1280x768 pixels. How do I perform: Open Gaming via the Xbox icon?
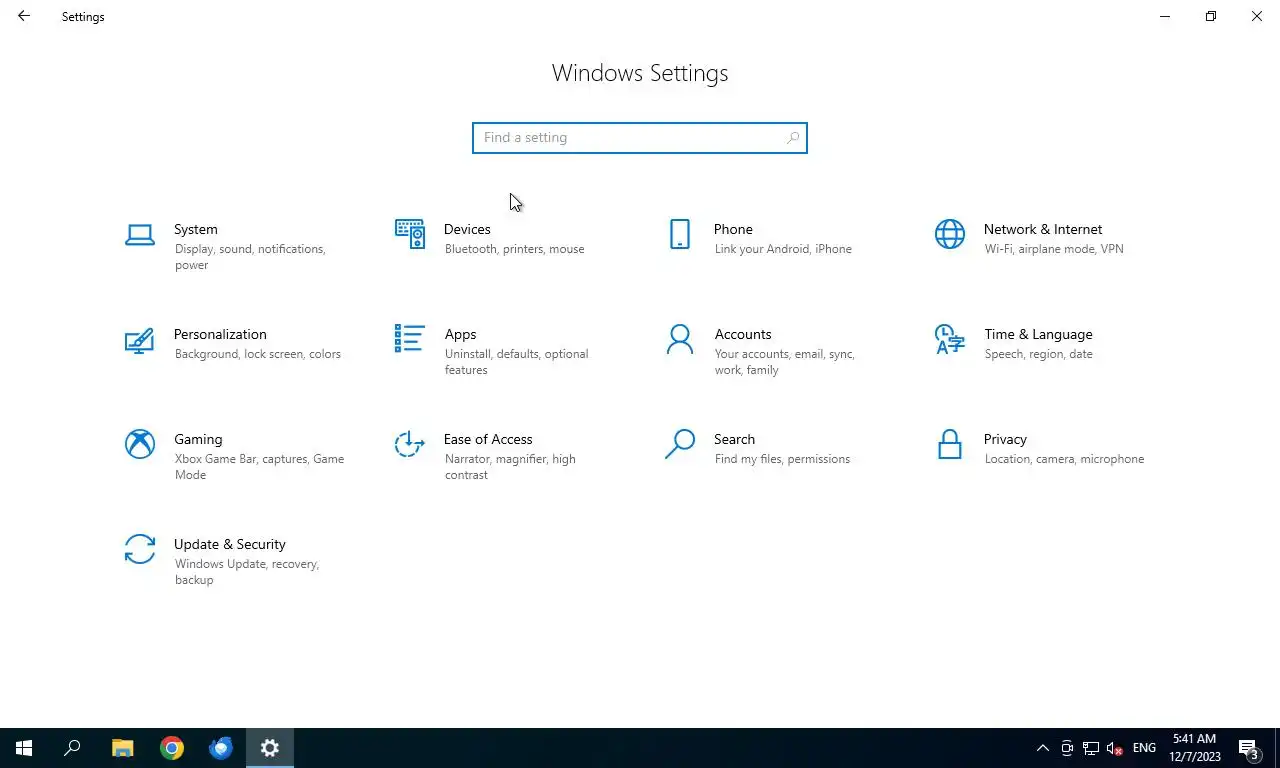pos(140,444)
